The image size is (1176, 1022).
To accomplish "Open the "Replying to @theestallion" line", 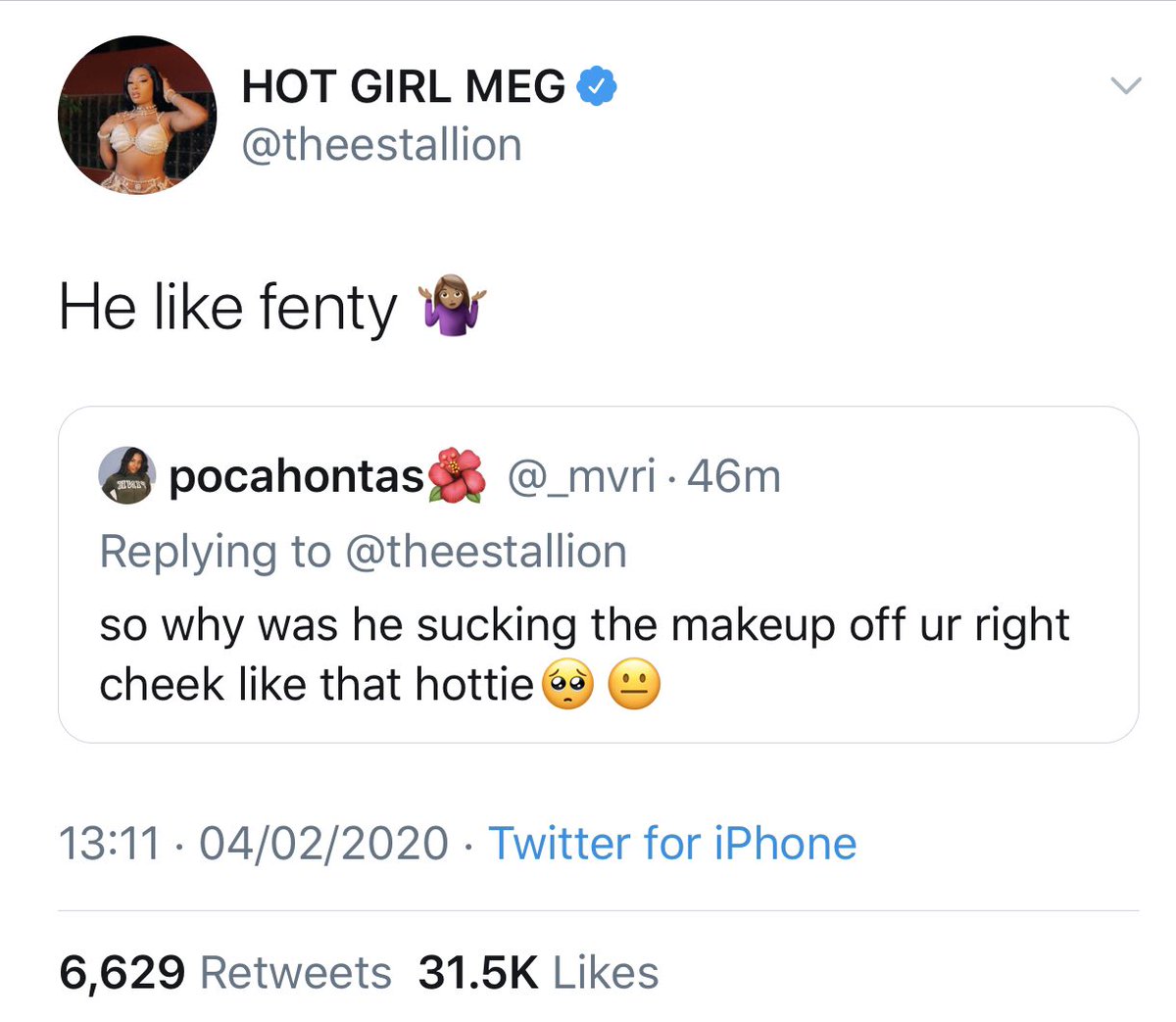I will pyautogui.click(x=363, y=552).
